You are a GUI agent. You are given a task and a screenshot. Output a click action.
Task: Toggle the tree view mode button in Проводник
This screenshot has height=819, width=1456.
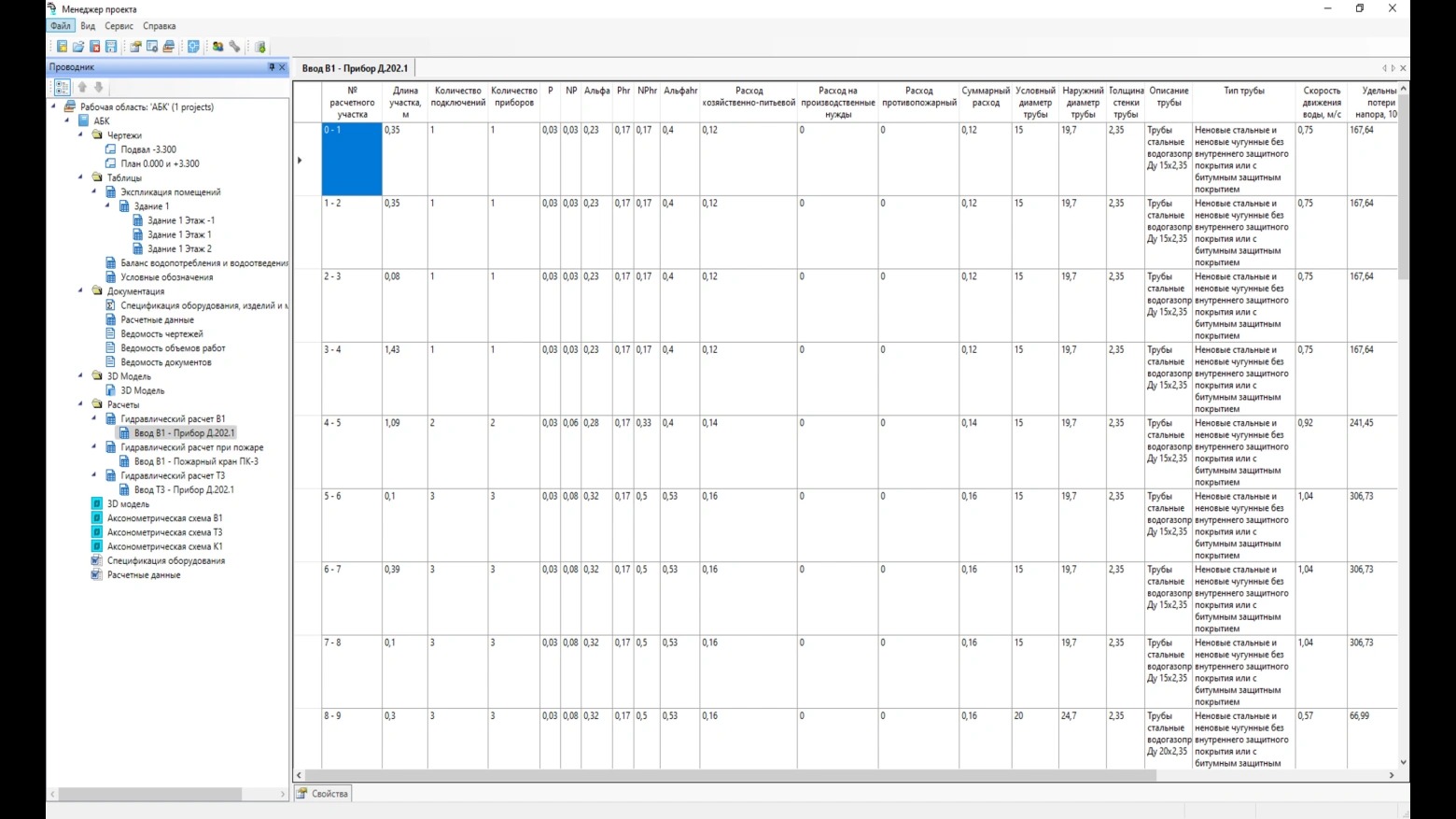click(62, 87)
